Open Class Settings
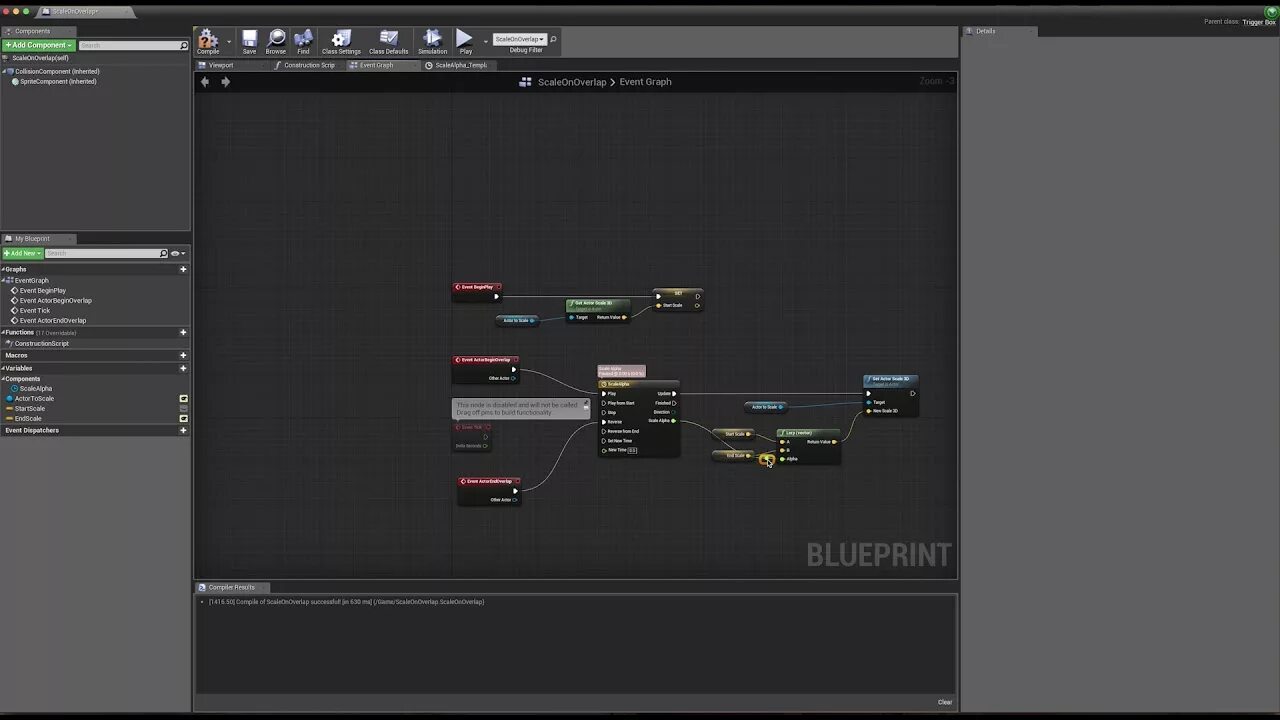This screenshot has width=1280, height=720. [x=340, y=38]
